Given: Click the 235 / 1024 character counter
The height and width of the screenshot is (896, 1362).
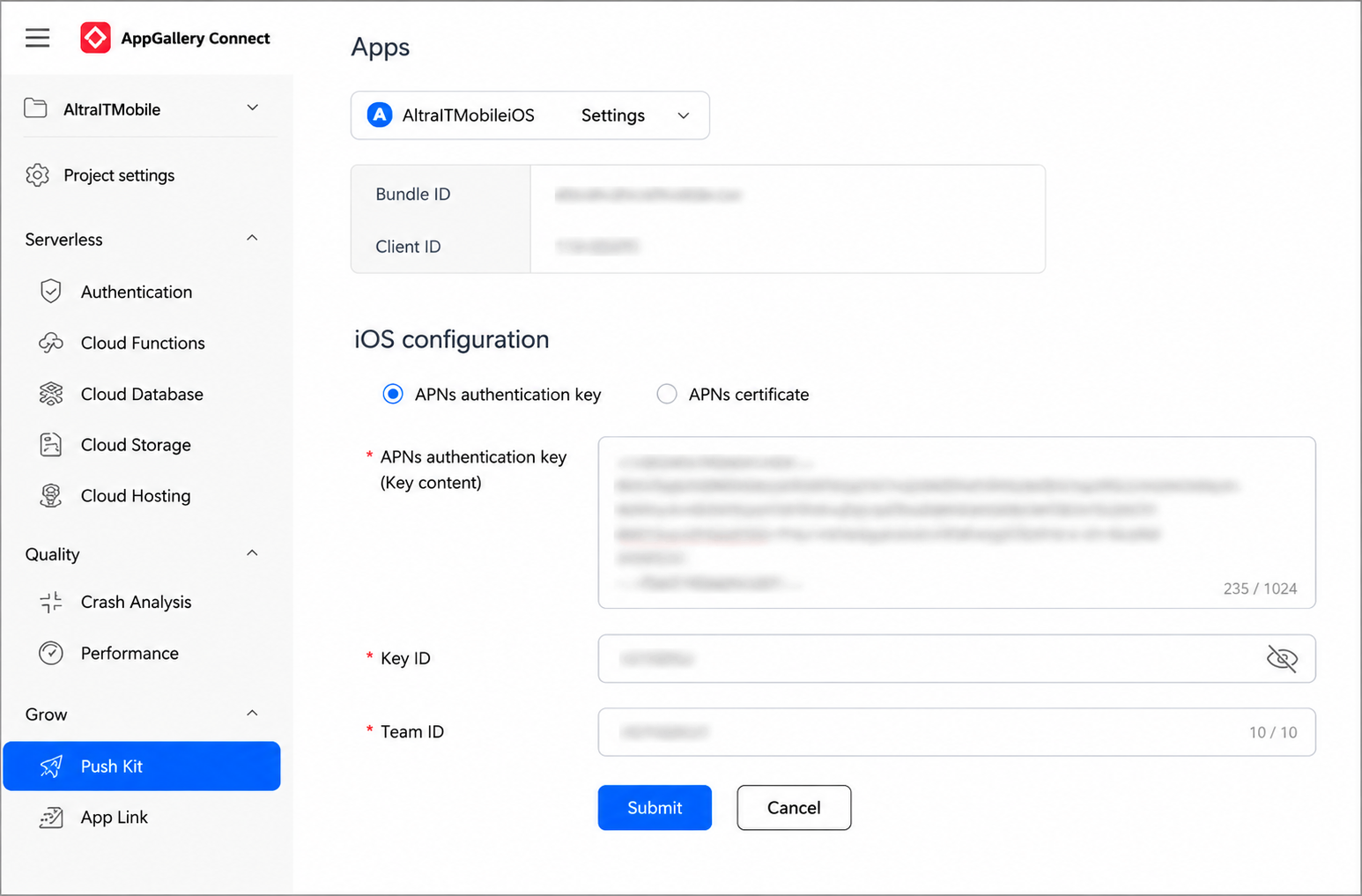Looking at the screenshot, I should click(1260, 589).
